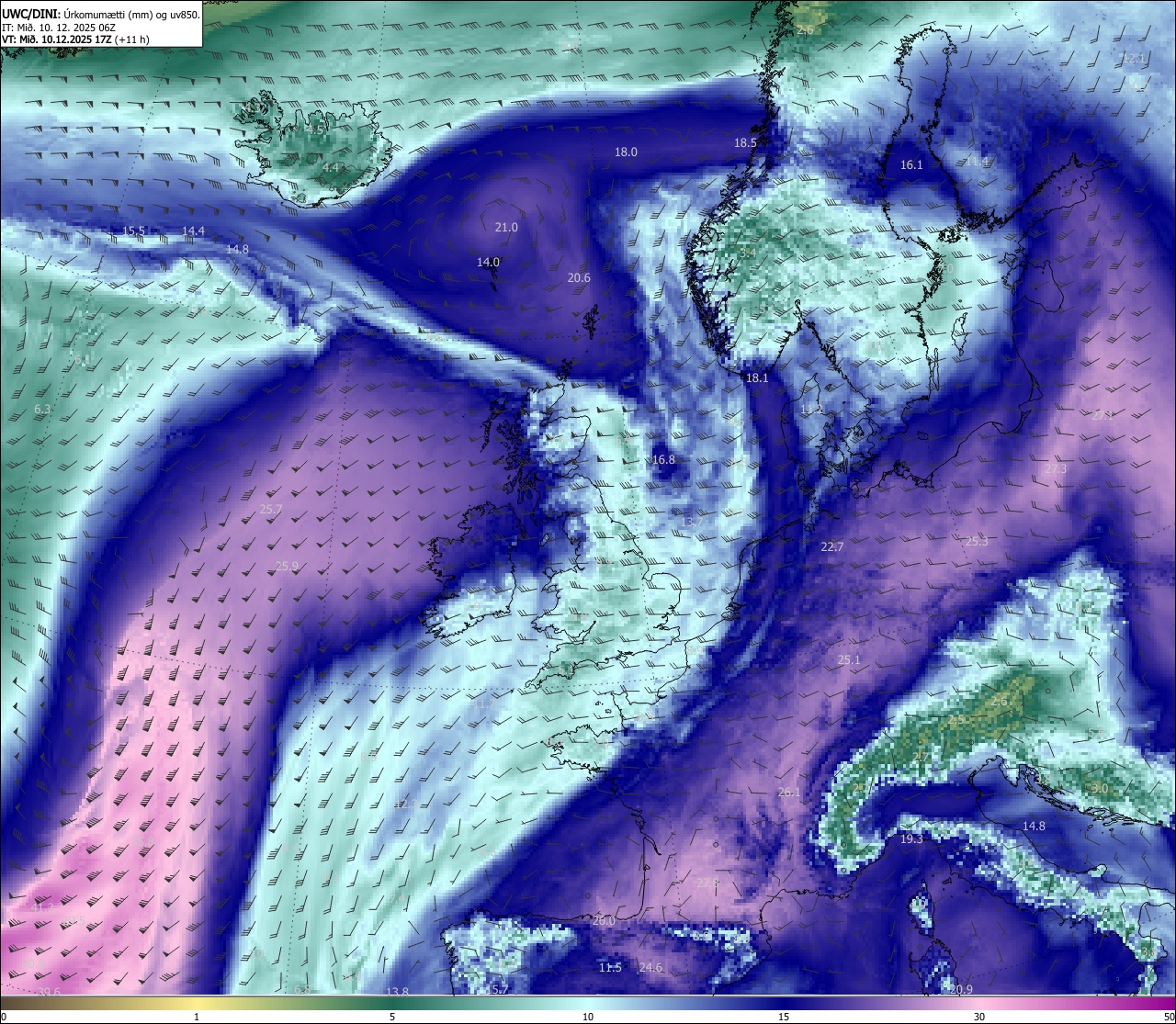
Task: Click the 50 tick on the colour scale
Action: (1170, 1017)
